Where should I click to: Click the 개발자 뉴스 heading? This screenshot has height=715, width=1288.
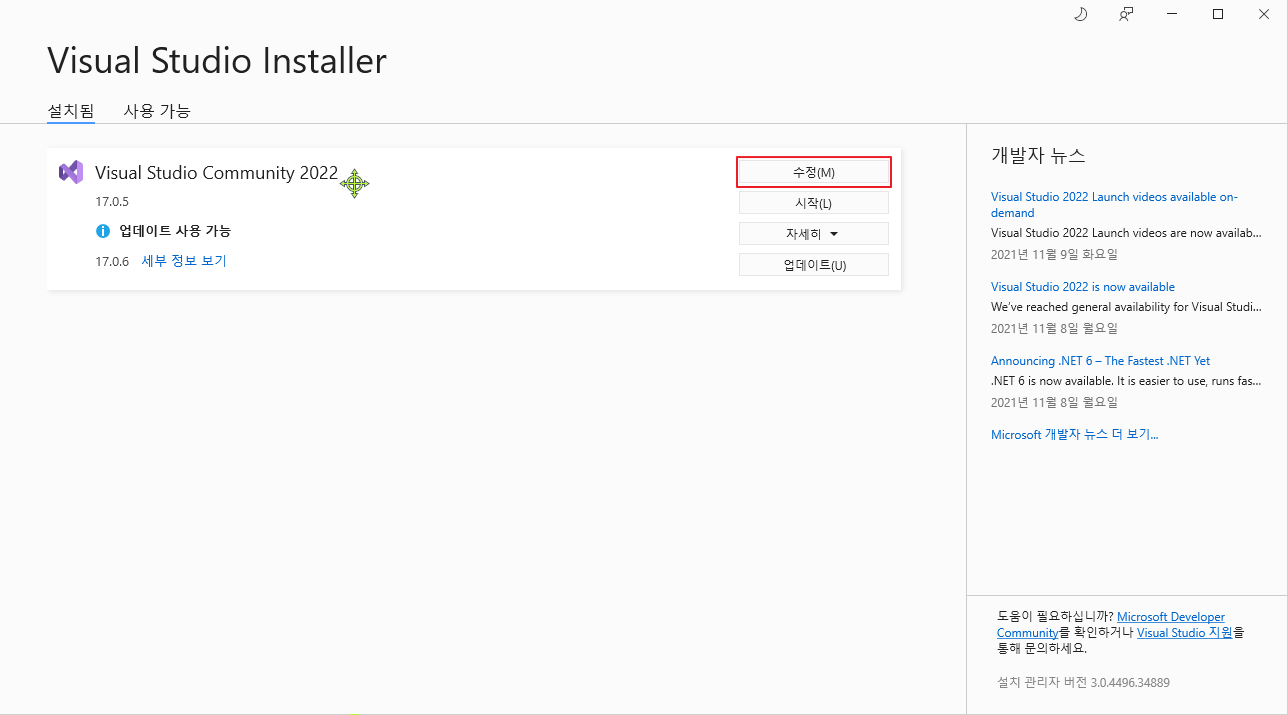click(1038, 155)
